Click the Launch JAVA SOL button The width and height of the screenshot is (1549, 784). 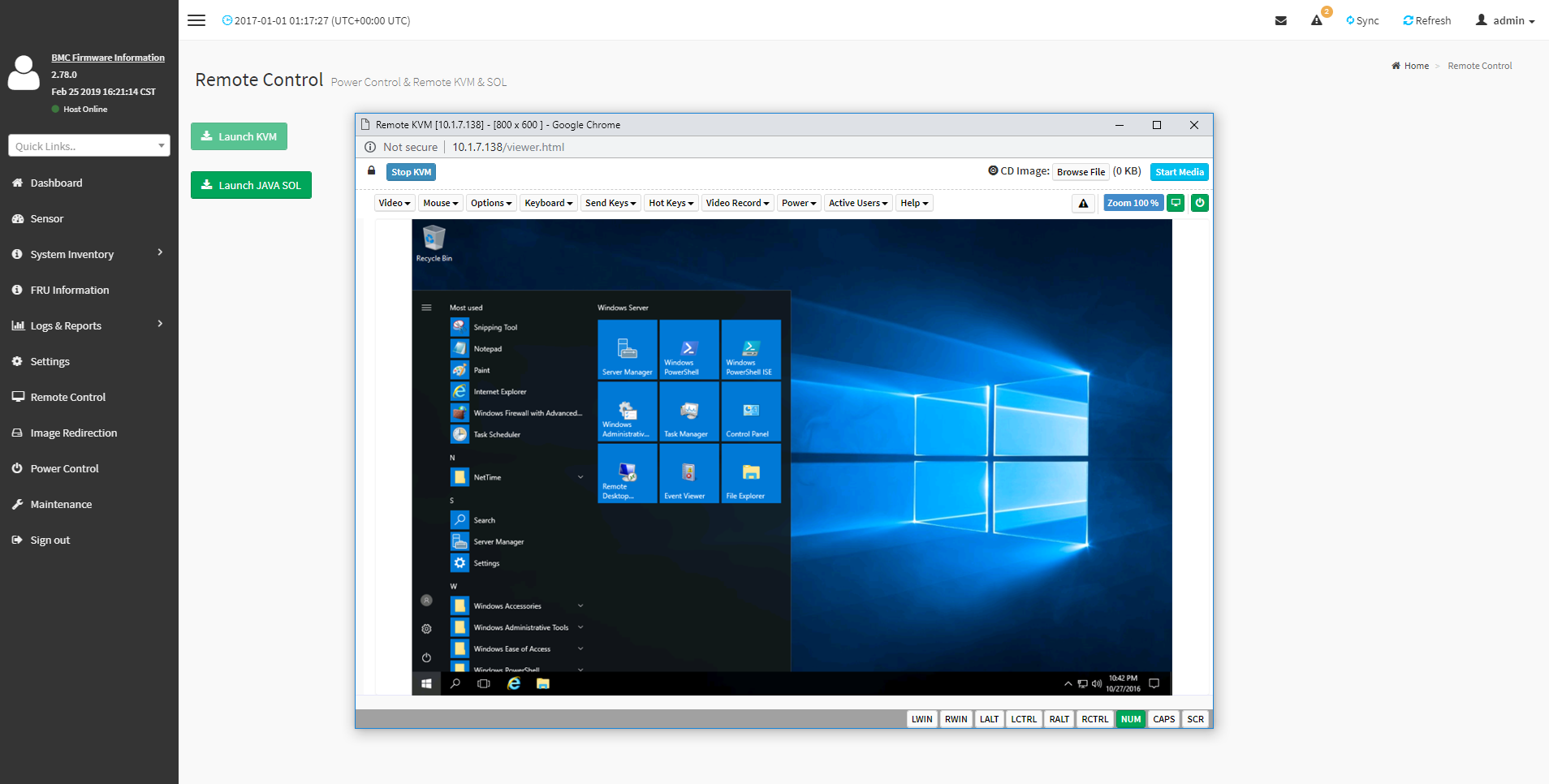251,185
